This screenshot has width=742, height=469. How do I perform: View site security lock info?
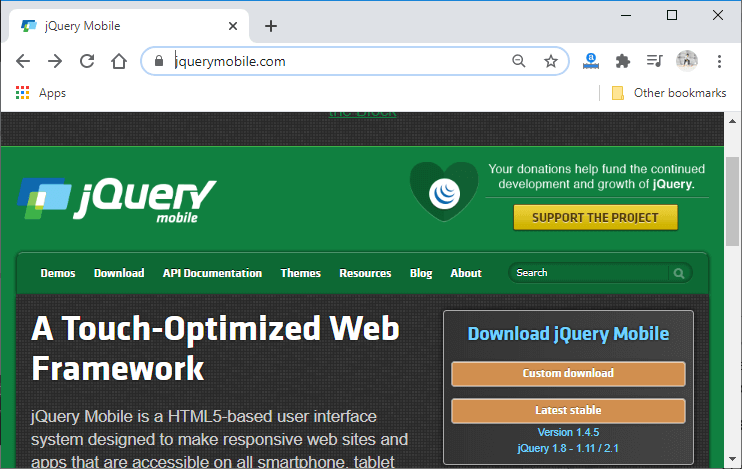coord(159,61)
